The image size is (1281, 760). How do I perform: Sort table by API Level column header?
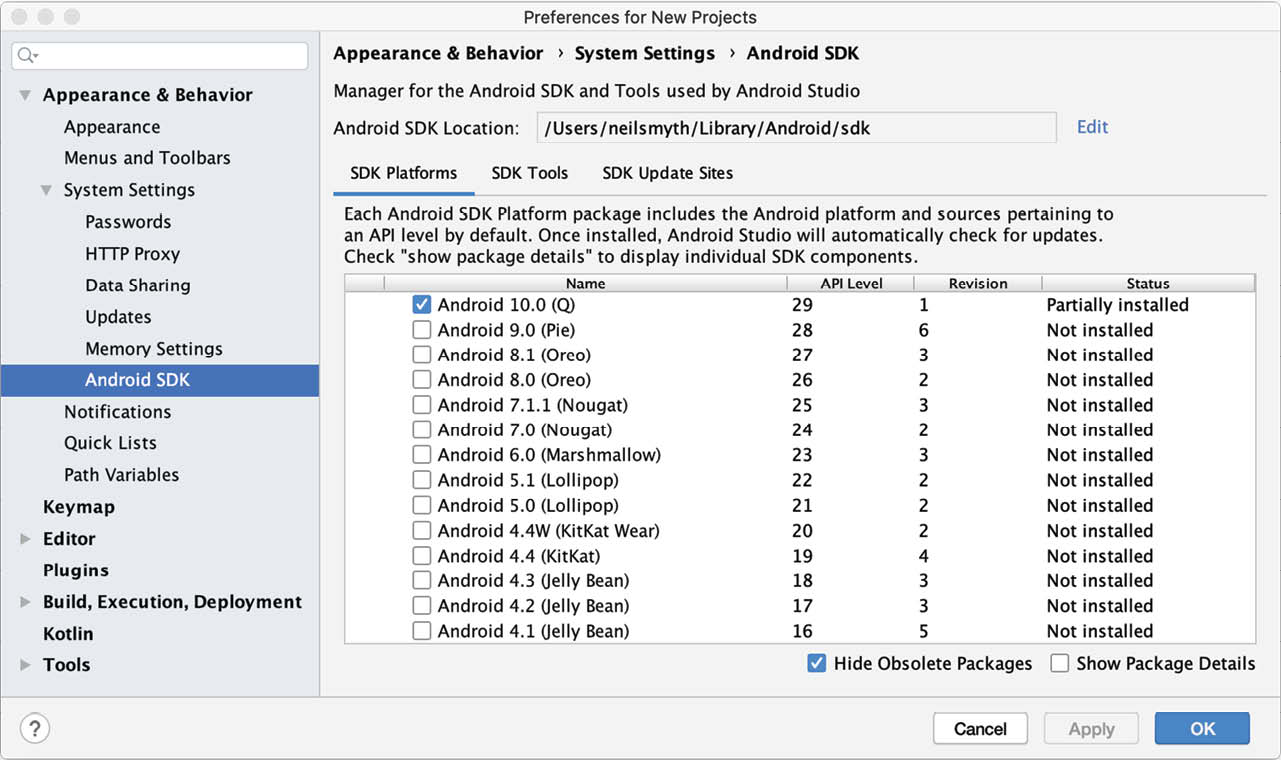(x=851, y=283)
